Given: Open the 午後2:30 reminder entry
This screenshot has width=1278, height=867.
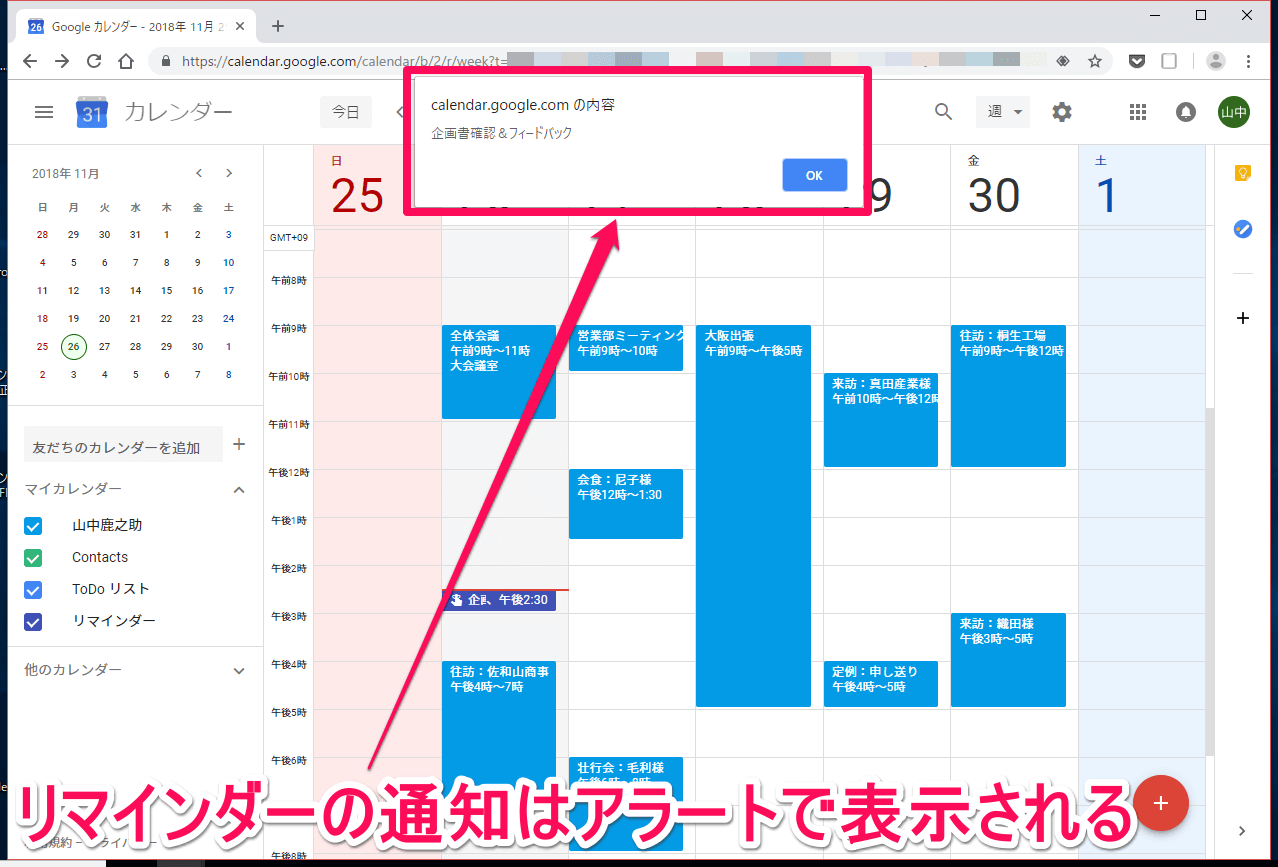Looking at the screenshot, I should click(x=498, y=600).
